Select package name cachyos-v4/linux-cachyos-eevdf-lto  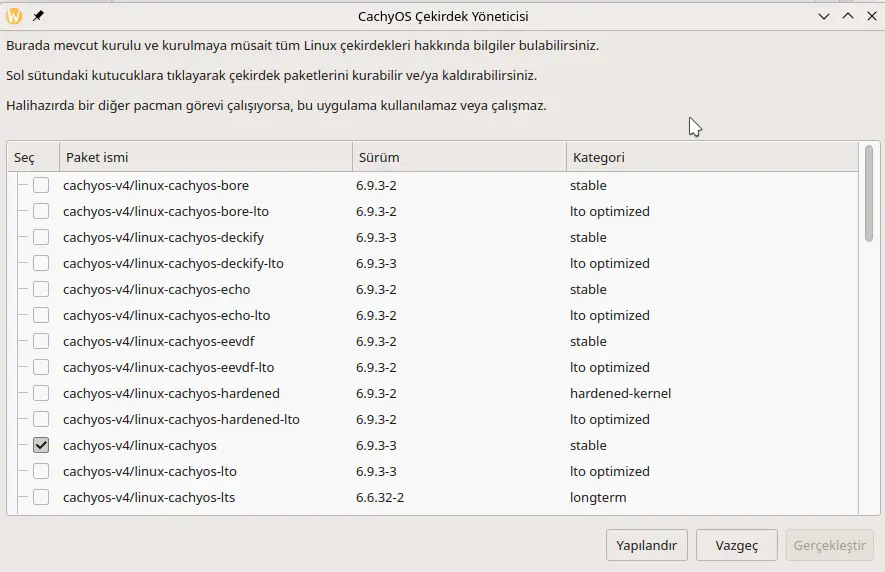[169, 367]
